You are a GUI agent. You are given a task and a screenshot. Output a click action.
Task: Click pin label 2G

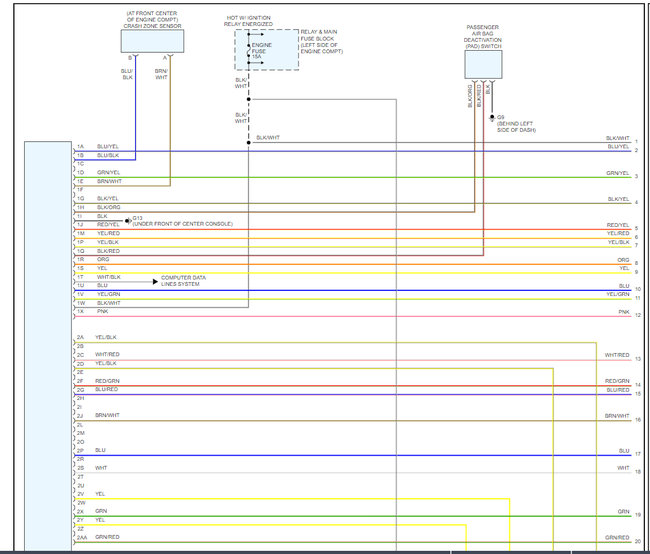[80, 390]
